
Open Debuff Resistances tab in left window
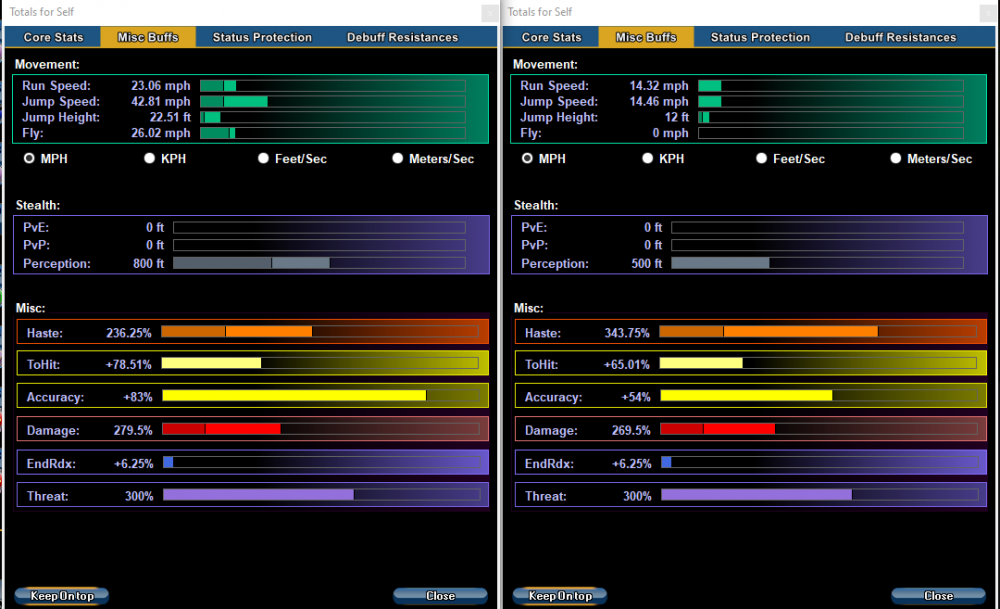tap(402, 37)
